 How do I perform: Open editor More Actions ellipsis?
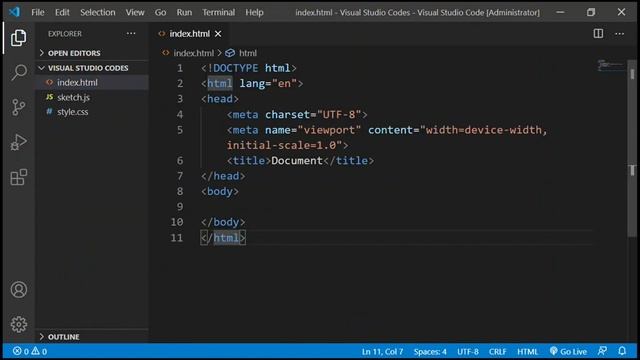tap(620, 33)
